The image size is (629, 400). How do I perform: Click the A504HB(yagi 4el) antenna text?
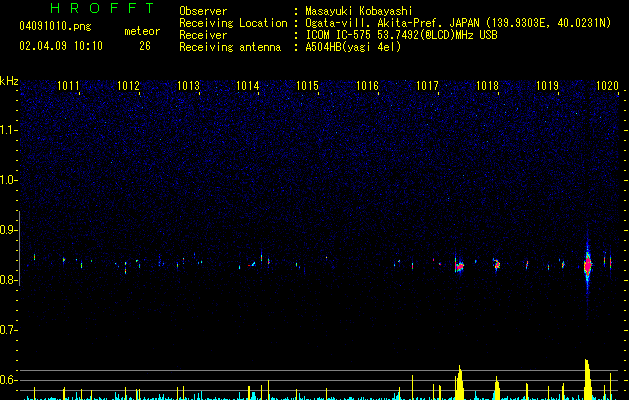(353, 47)
